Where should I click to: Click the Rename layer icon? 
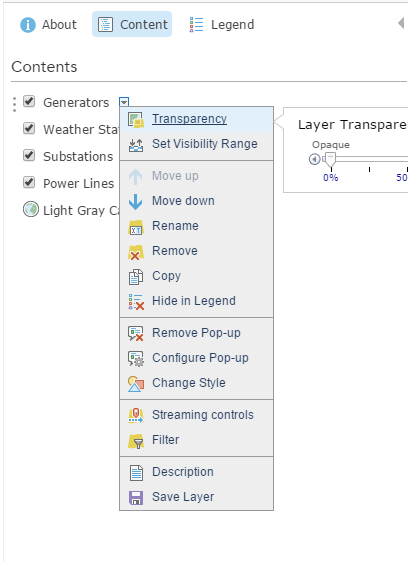click(136, 227)
